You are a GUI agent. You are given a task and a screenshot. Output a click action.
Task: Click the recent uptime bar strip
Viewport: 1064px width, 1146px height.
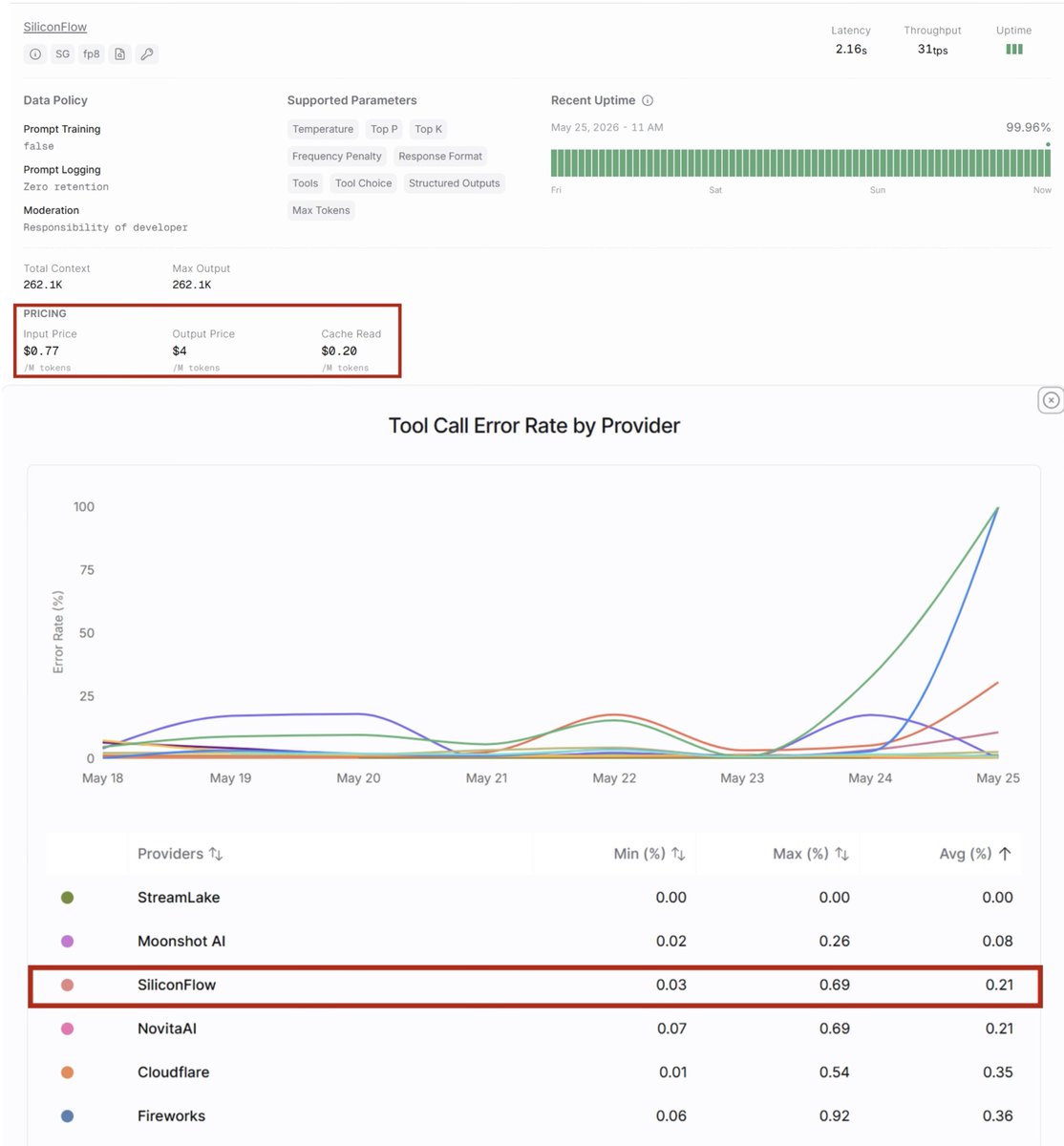tap(800, 162)
